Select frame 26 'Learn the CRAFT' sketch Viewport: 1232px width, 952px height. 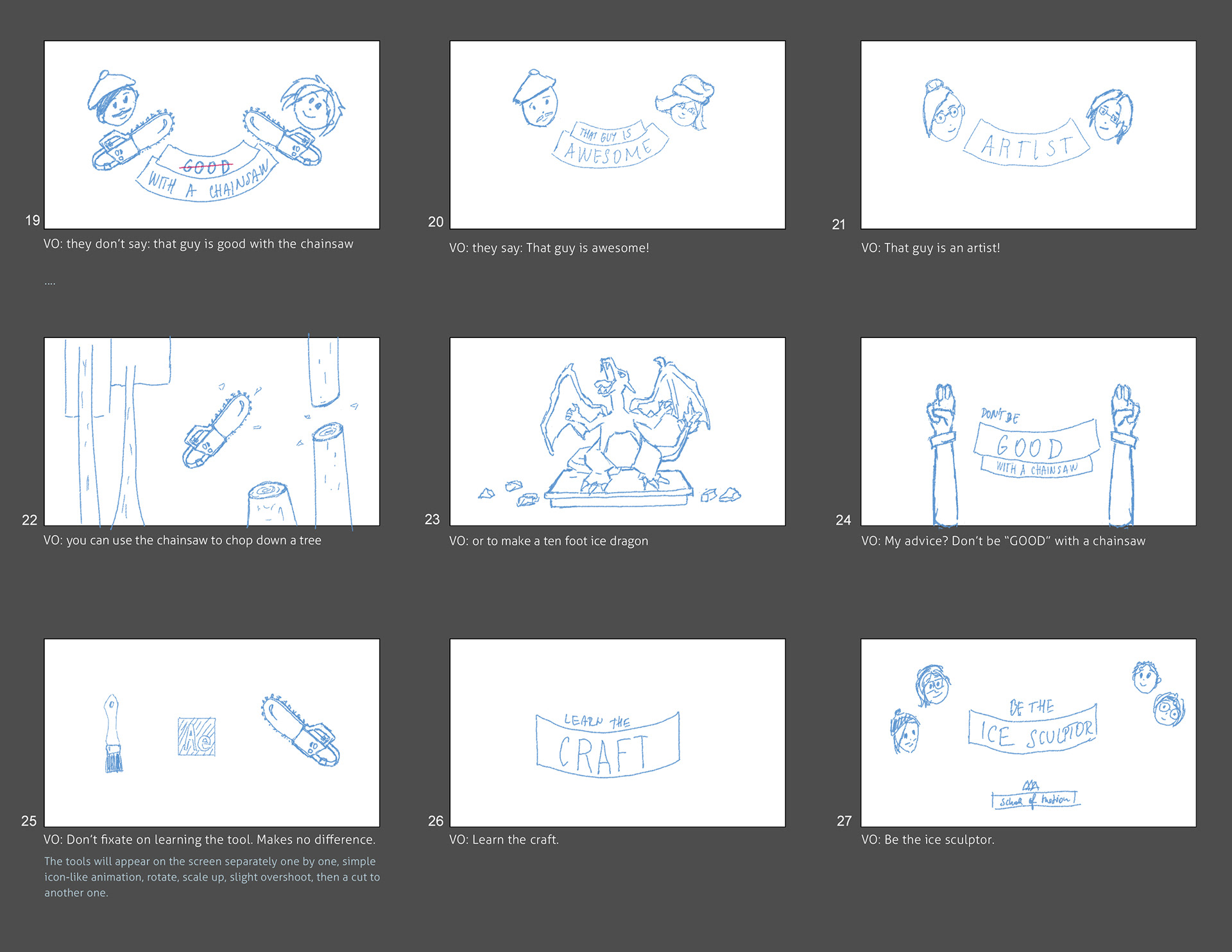(x=617, y=733)
